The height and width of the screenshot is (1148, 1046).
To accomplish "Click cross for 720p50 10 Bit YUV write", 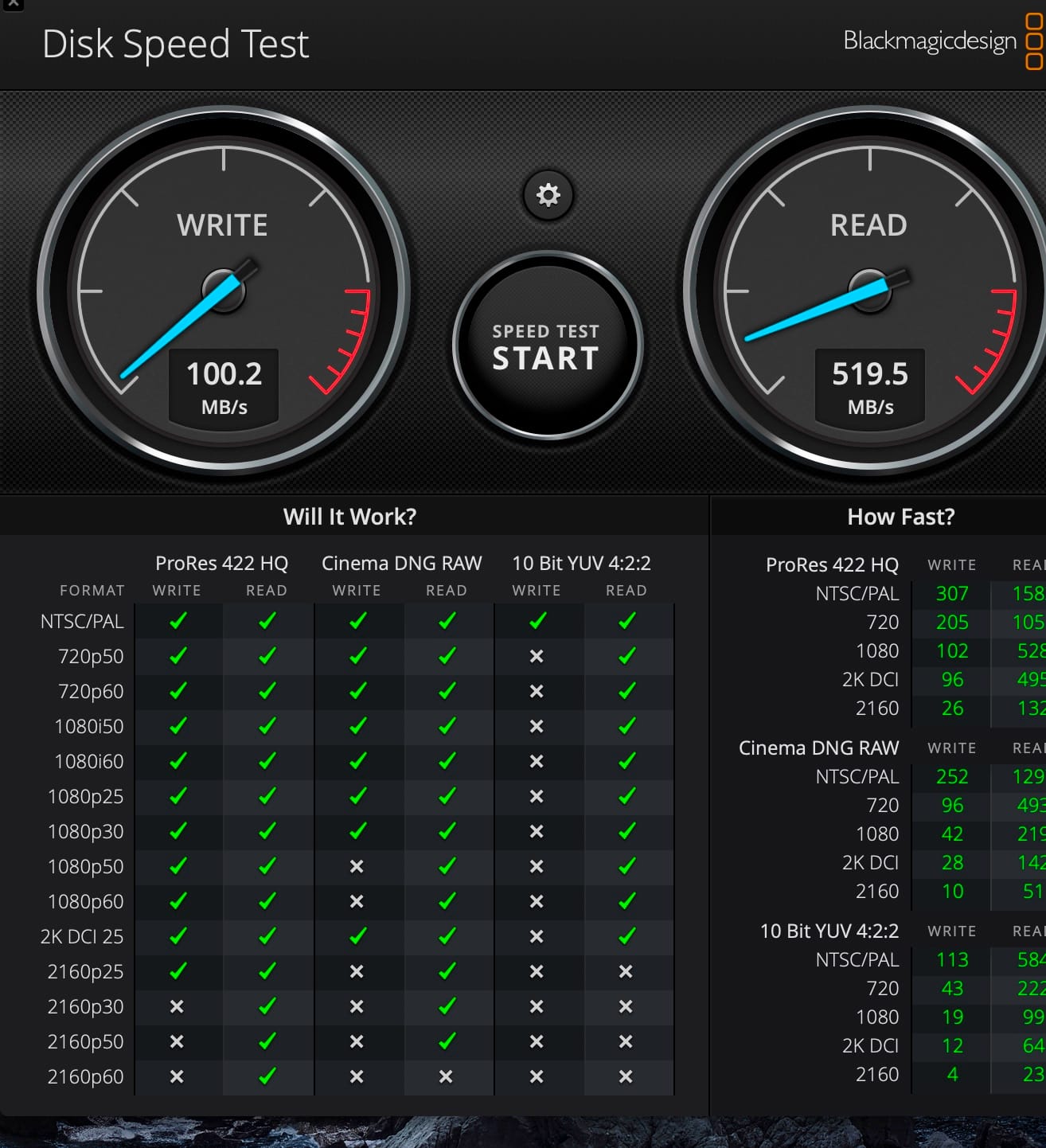I will point(537,656).
